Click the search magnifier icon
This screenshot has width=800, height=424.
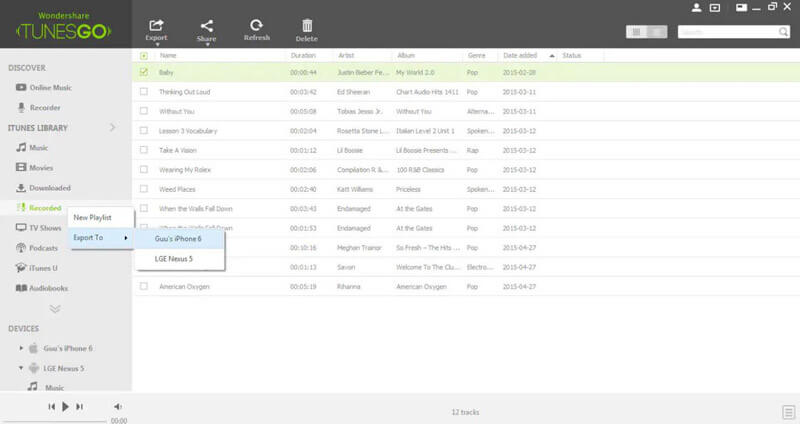[x=783, y=32]
